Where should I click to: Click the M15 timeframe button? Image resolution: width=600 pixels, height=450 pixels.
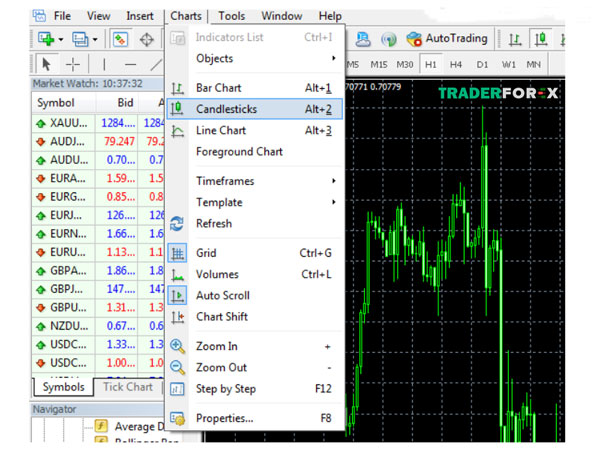[x=378, y=65]
